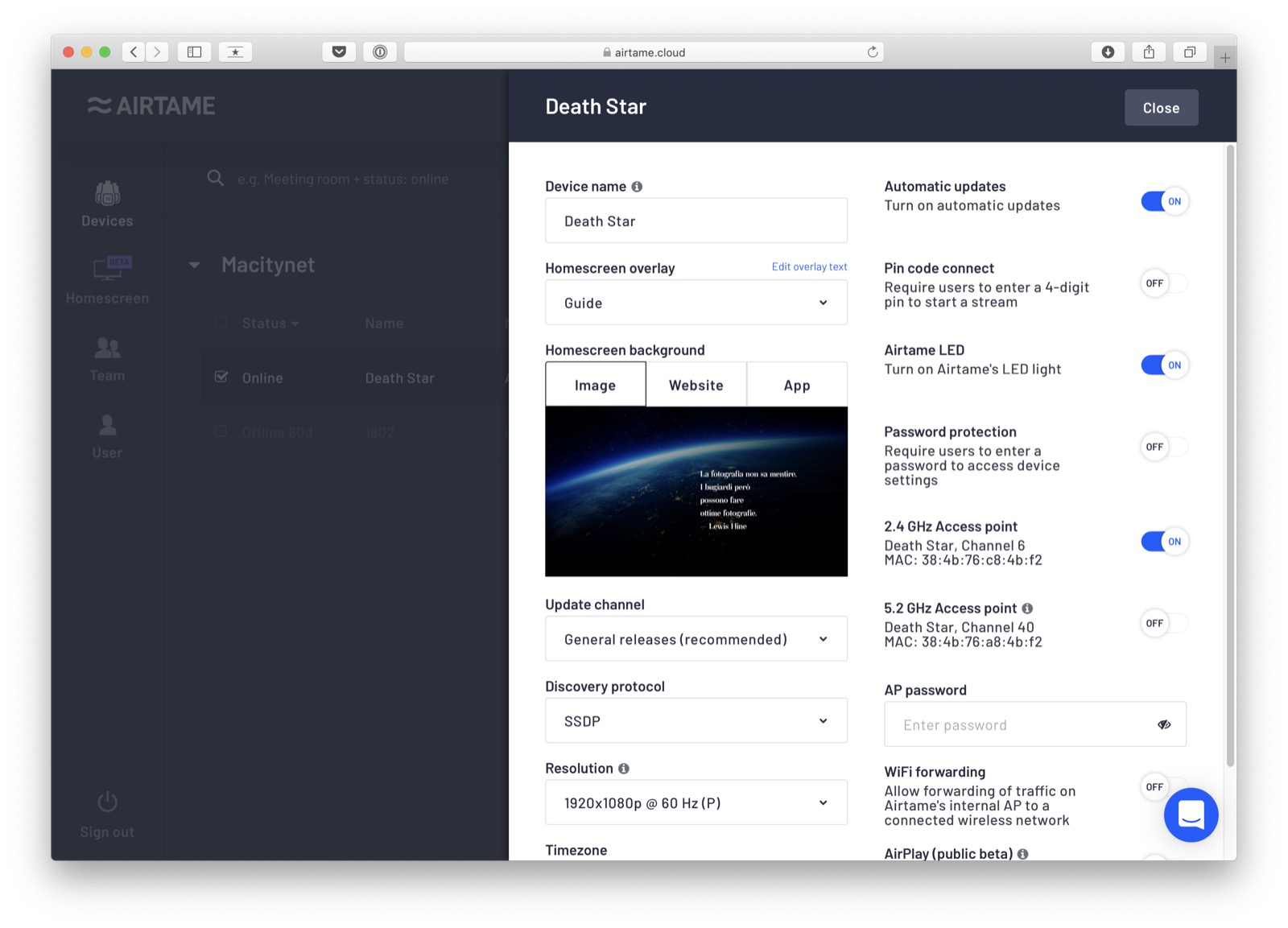The image size is (1288, 928).
Task: Enable Pin code connect toggle
Action: tap(1164, 283)
